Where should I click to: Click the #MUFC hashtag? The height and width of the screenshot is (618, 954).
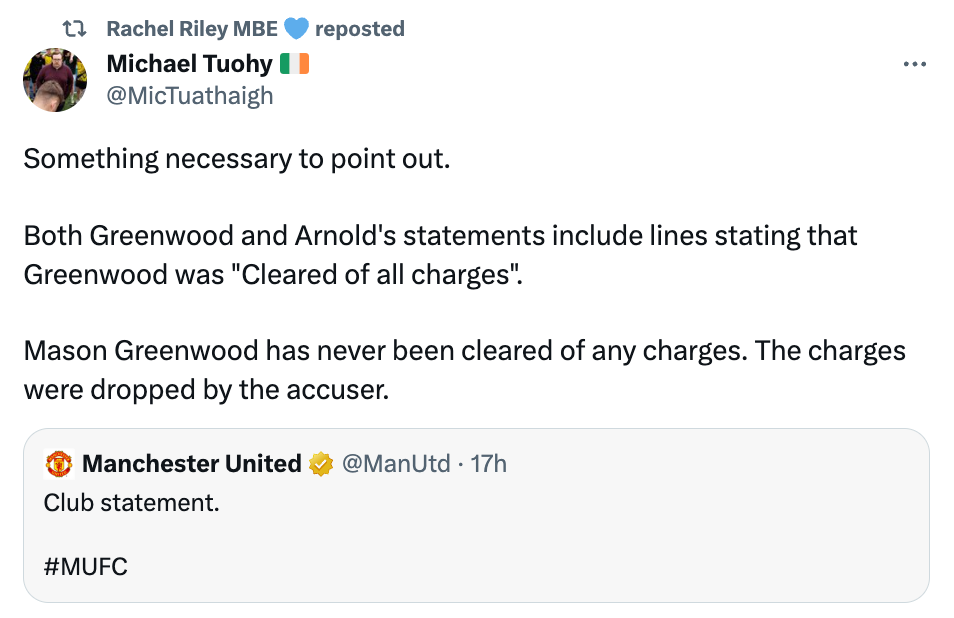click(x=86, y=566)
